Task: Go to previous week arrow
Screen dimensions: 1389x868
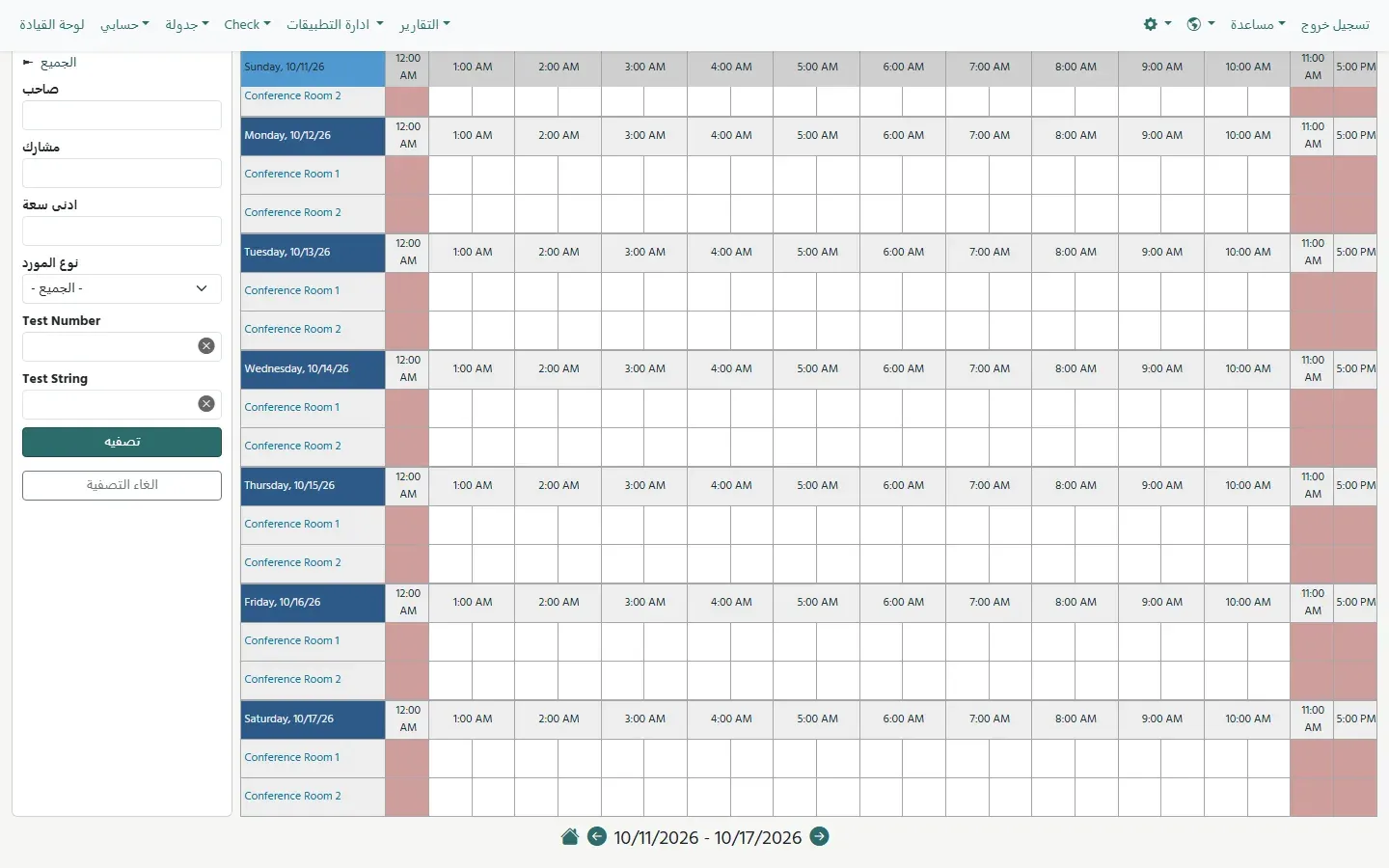Action: click(597, 836)
